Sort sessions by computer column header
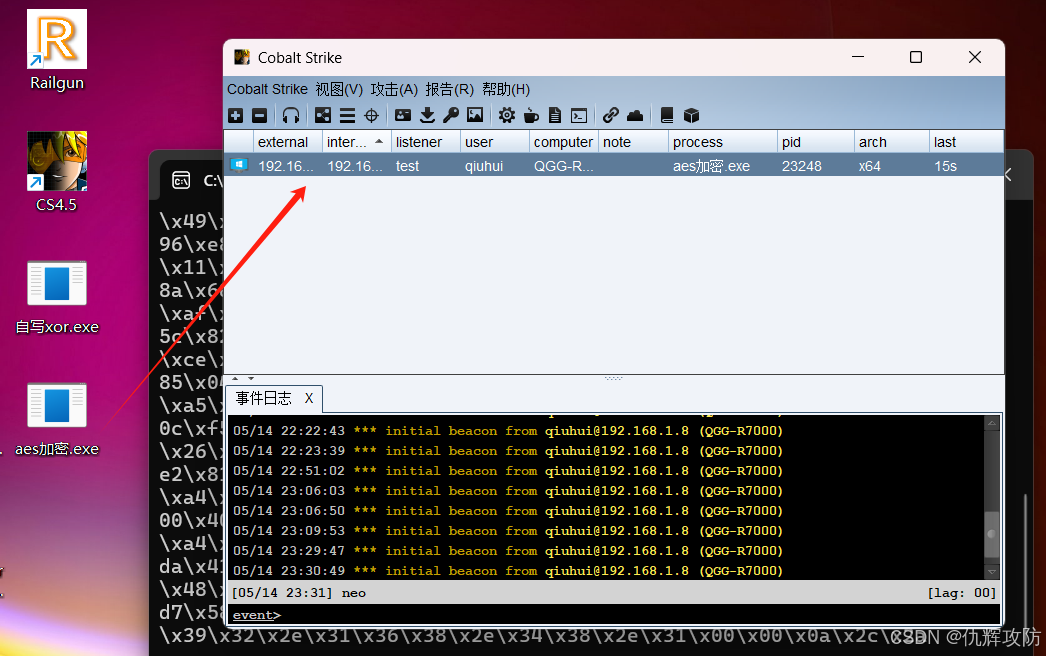This screenshot has height=656, width=1046. pyautogui.click(x=564, y=142)
